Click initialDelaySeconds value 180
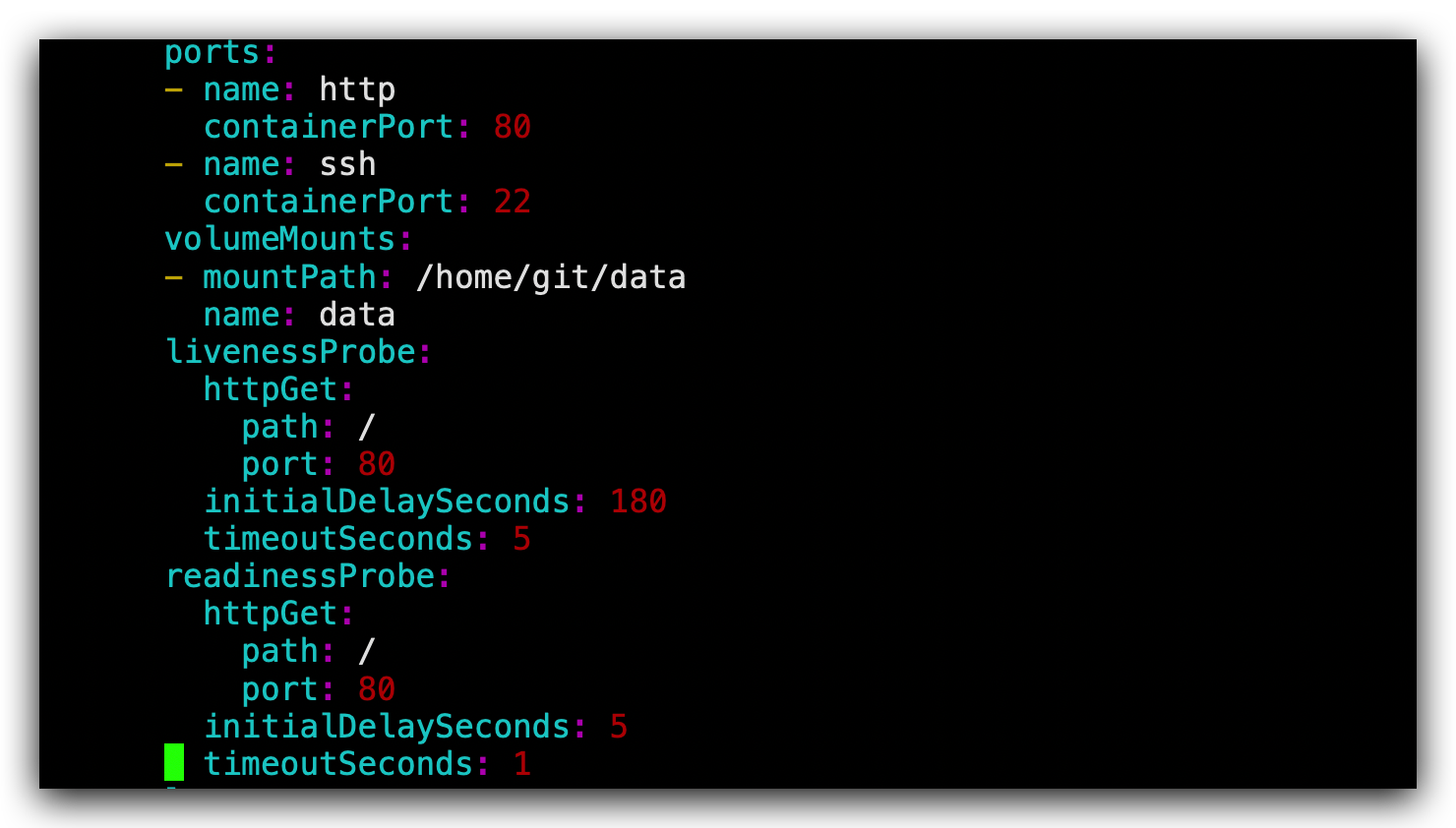1456x828 pixels. coord(637,502)
